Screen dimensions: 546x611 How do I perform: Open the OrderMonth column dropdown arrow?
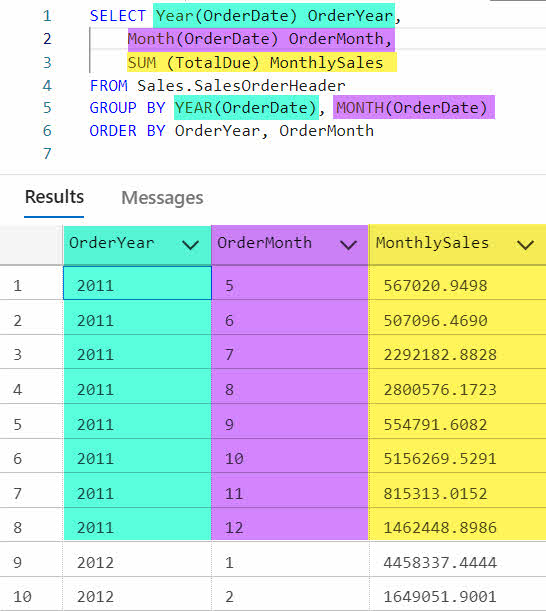pos(348,245)
